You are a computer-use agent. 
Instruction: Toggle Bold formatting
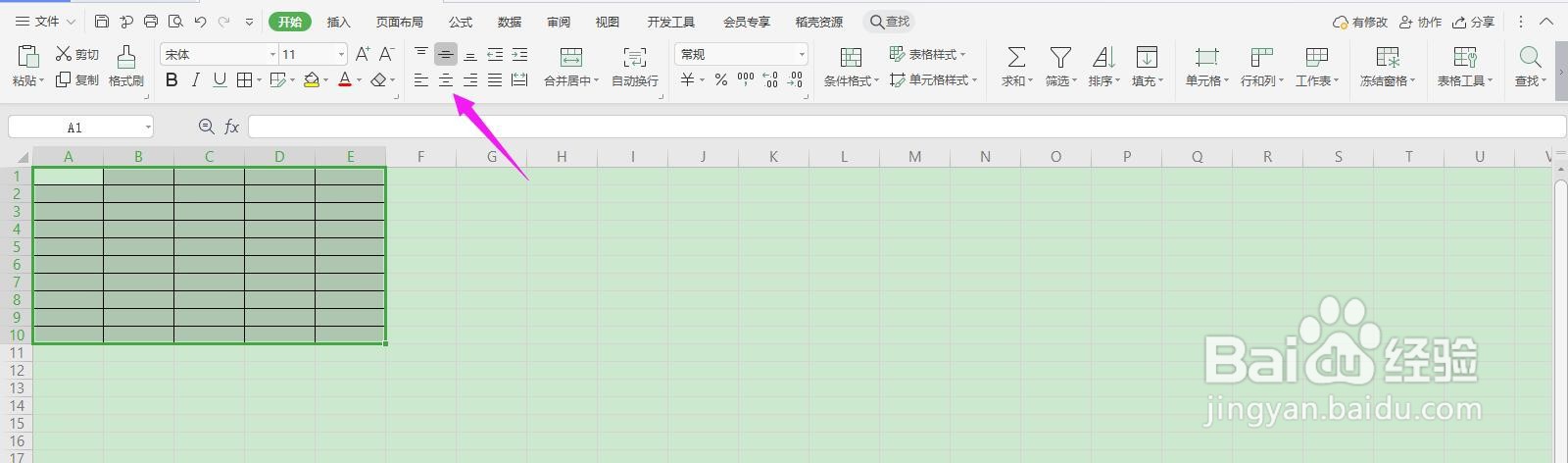172,80
